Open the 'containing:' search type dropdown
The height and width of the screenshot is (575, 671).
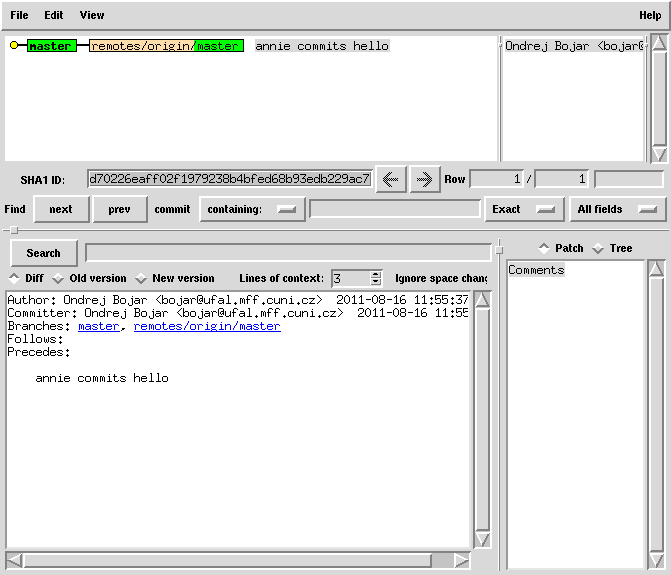pos(252,209)
